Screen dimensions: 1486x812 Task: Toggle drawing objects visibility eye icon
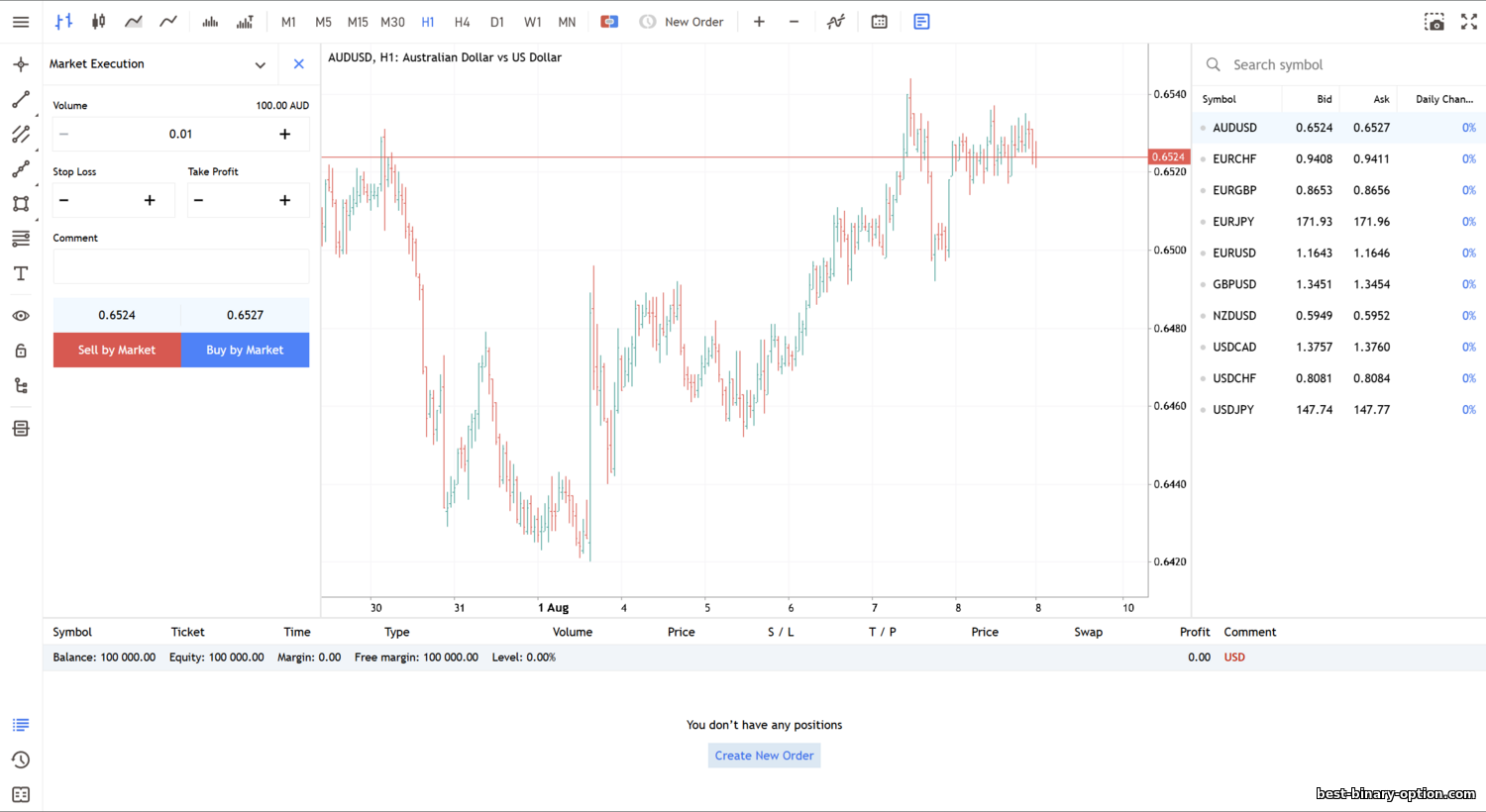pyautogui.click(x=21, y=316)
